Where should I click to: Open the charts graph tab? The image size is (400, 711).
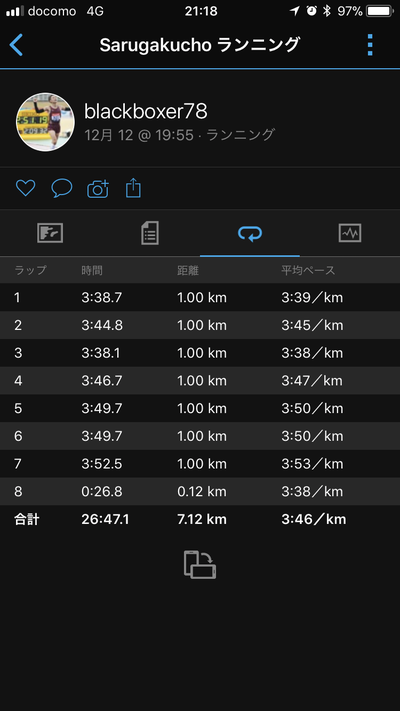[x=350, y=233]
